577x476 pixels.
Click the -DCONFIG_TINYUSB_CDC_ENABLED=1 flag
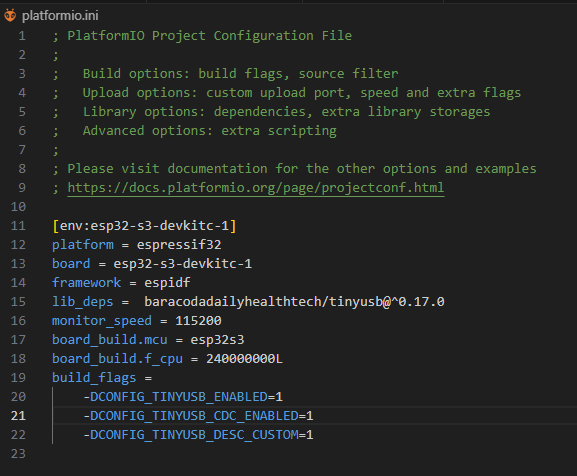point(198,416)
